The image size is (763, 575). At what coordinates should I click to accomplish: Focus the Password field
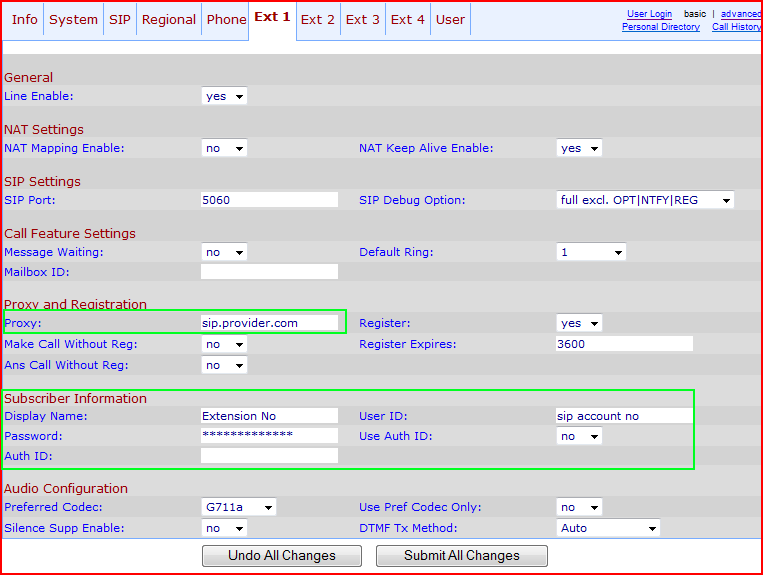269,436
